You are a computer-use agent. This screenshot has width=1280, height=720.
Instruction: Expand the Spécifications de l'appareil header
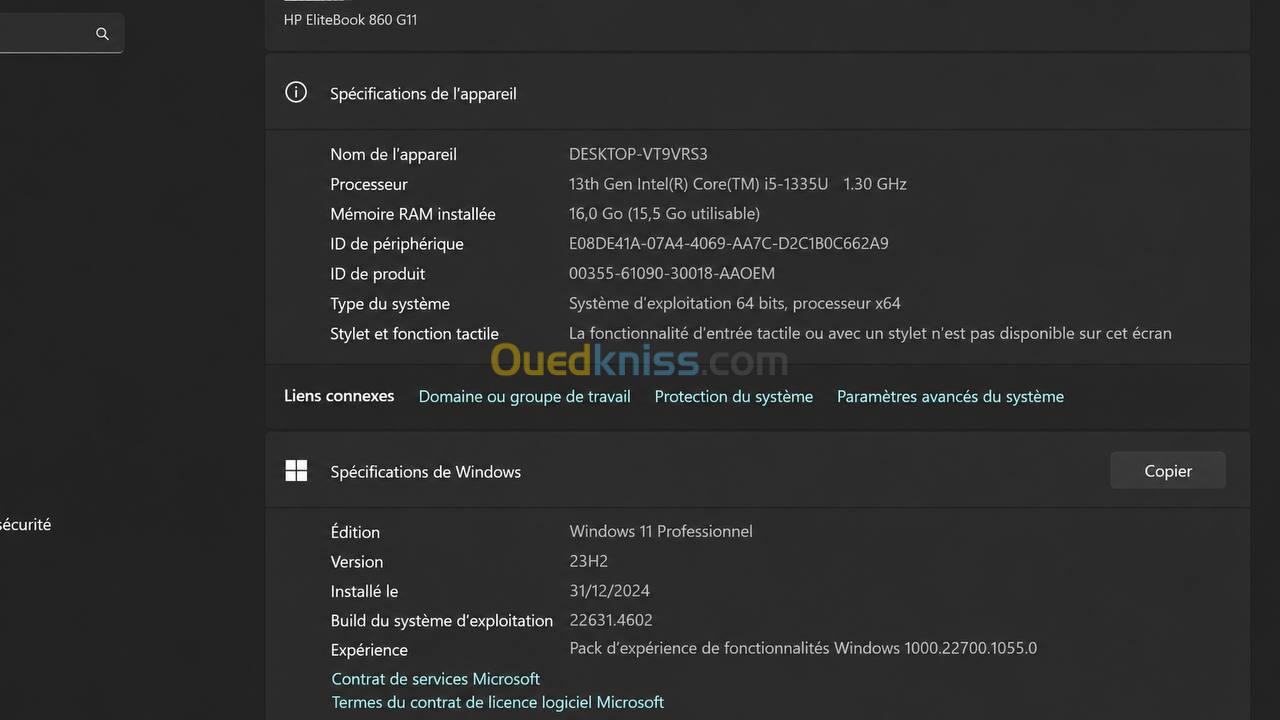pyautogui.click(x=757, y=92)
